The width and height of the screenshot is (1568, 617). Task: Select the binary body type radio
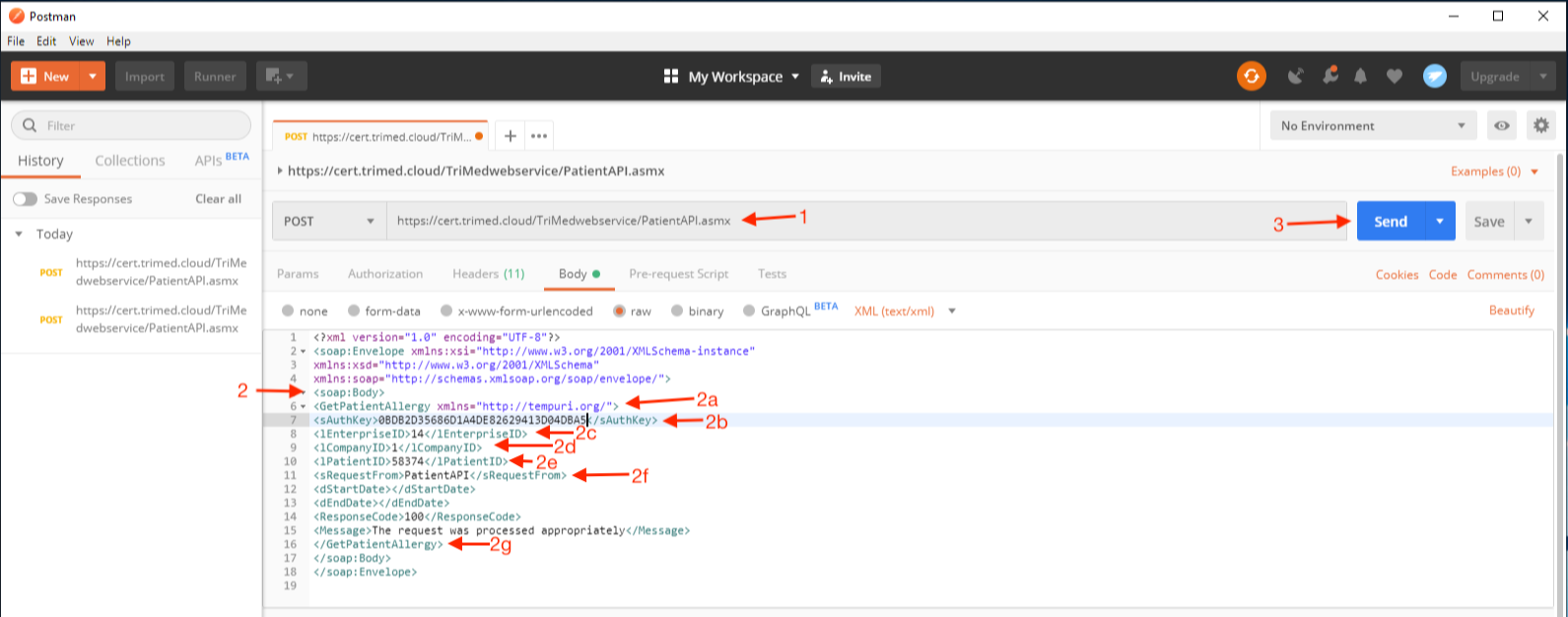(698, 310)
